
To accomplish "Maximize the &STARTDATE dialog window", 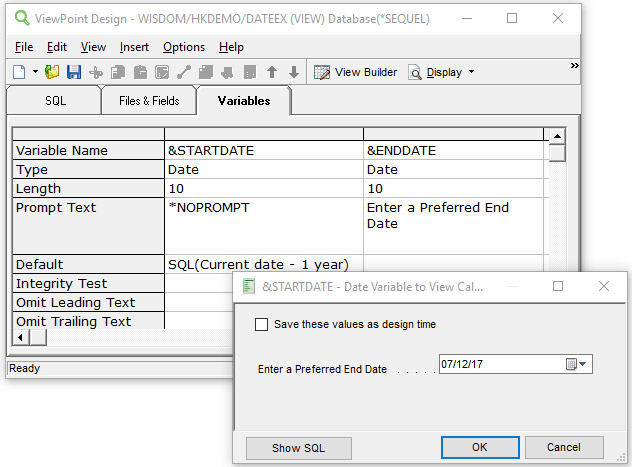I will pyautogui.click(x=558, y=286).
